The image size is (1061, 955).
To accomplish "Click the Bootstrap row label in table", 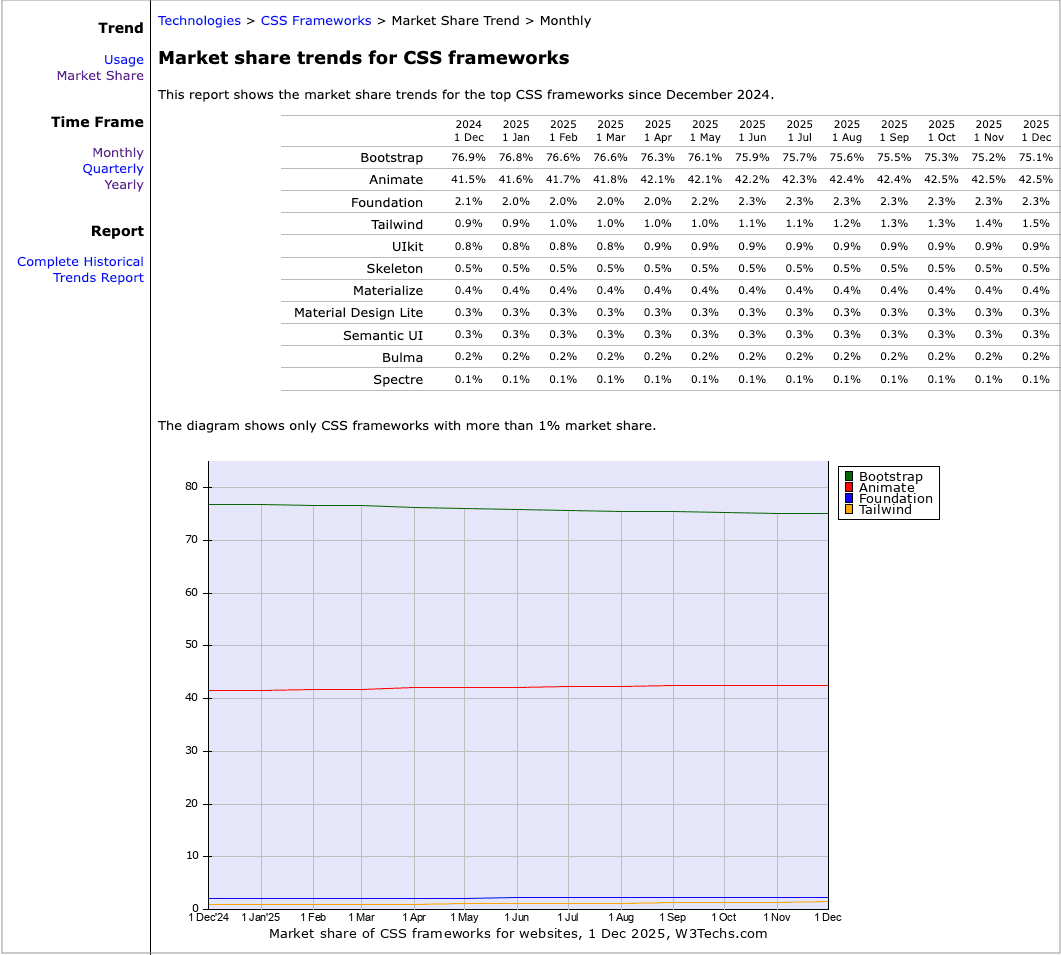I will tap(391, 158).
